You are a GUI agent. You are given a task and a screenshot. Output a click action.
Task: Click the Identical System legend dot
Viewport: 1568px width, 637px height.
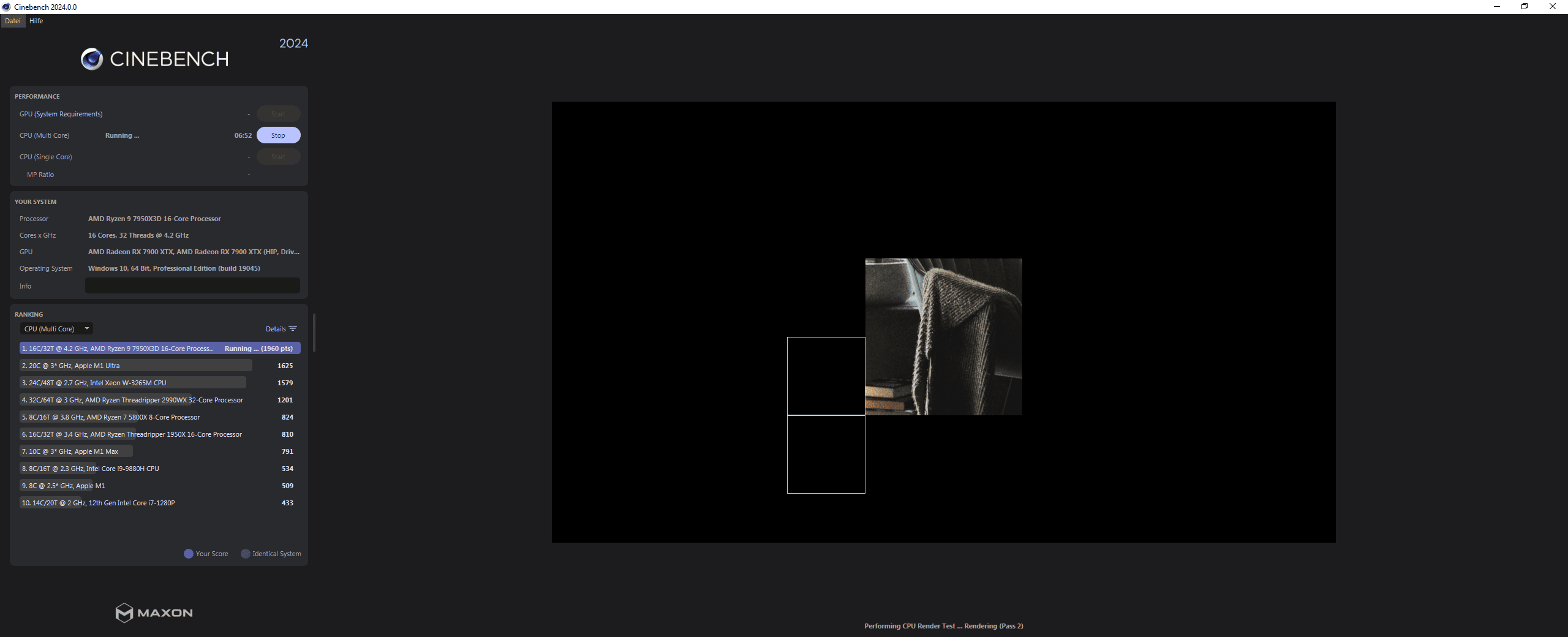pos(246,554)
